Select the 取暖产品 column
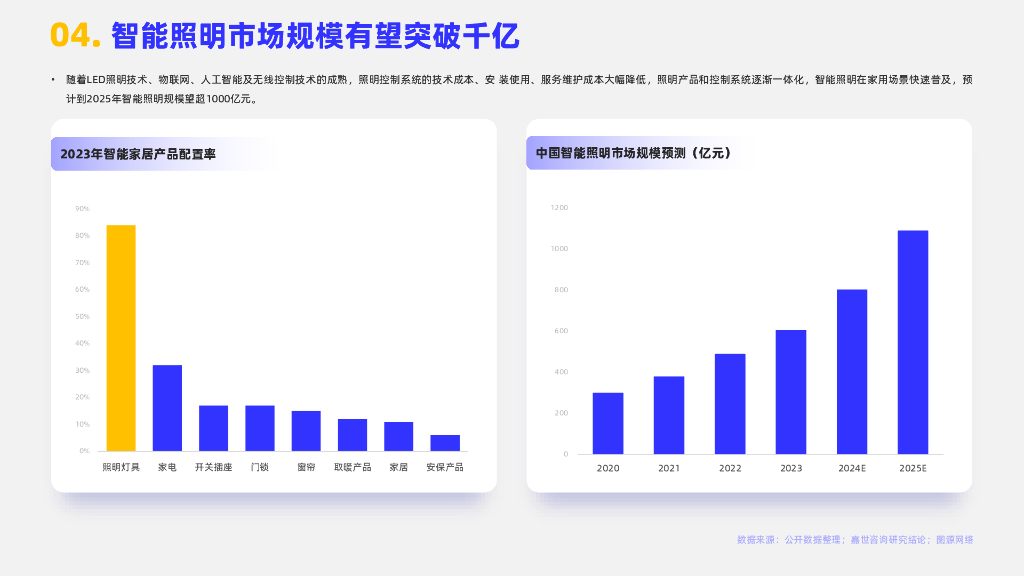Image resolution: width=1024 pixels, height=576 pixels. [x=351, y=432]
